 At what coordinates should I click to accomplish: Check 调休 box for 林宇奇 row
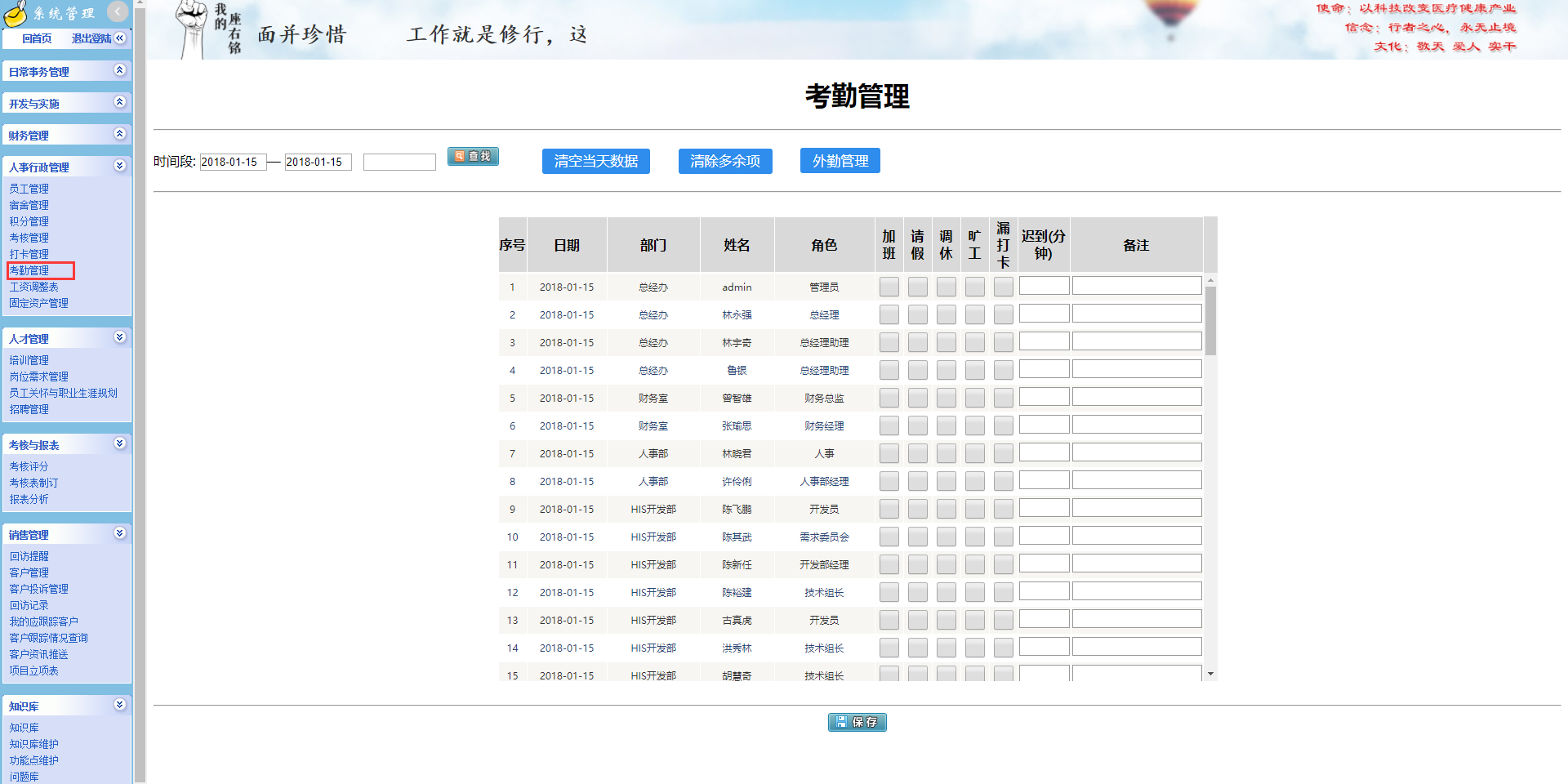point(947,342)
